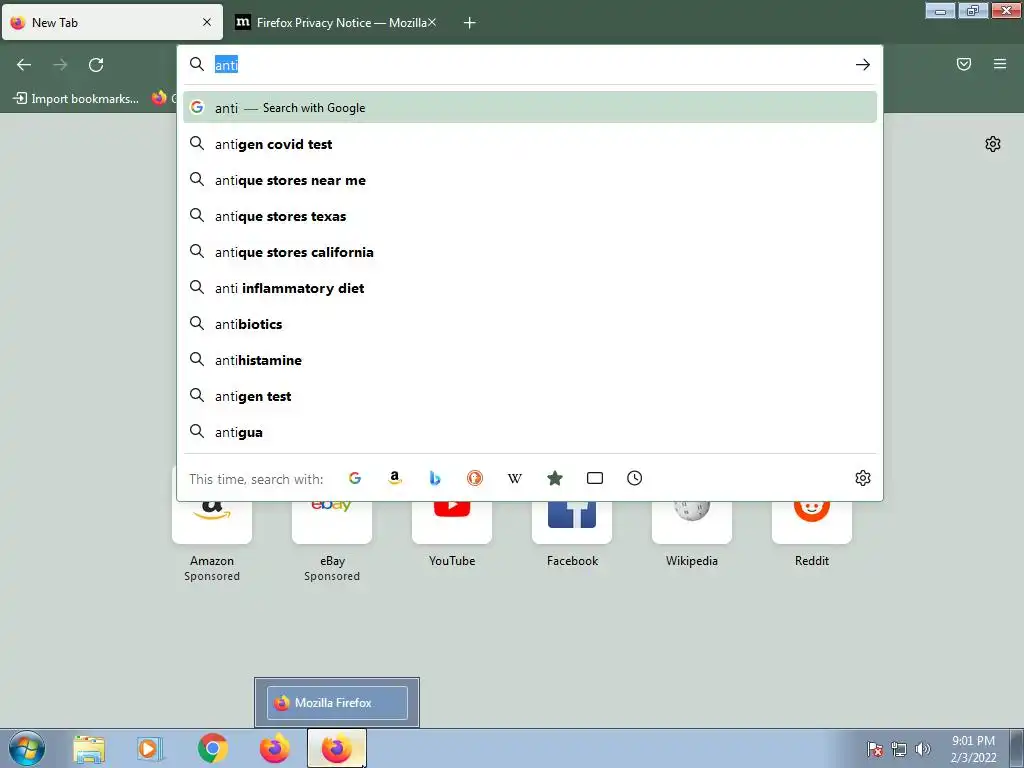Screen dimensions: 1024x768
Task: Open Google Chrome from taskbar
Action: [212, 748]
